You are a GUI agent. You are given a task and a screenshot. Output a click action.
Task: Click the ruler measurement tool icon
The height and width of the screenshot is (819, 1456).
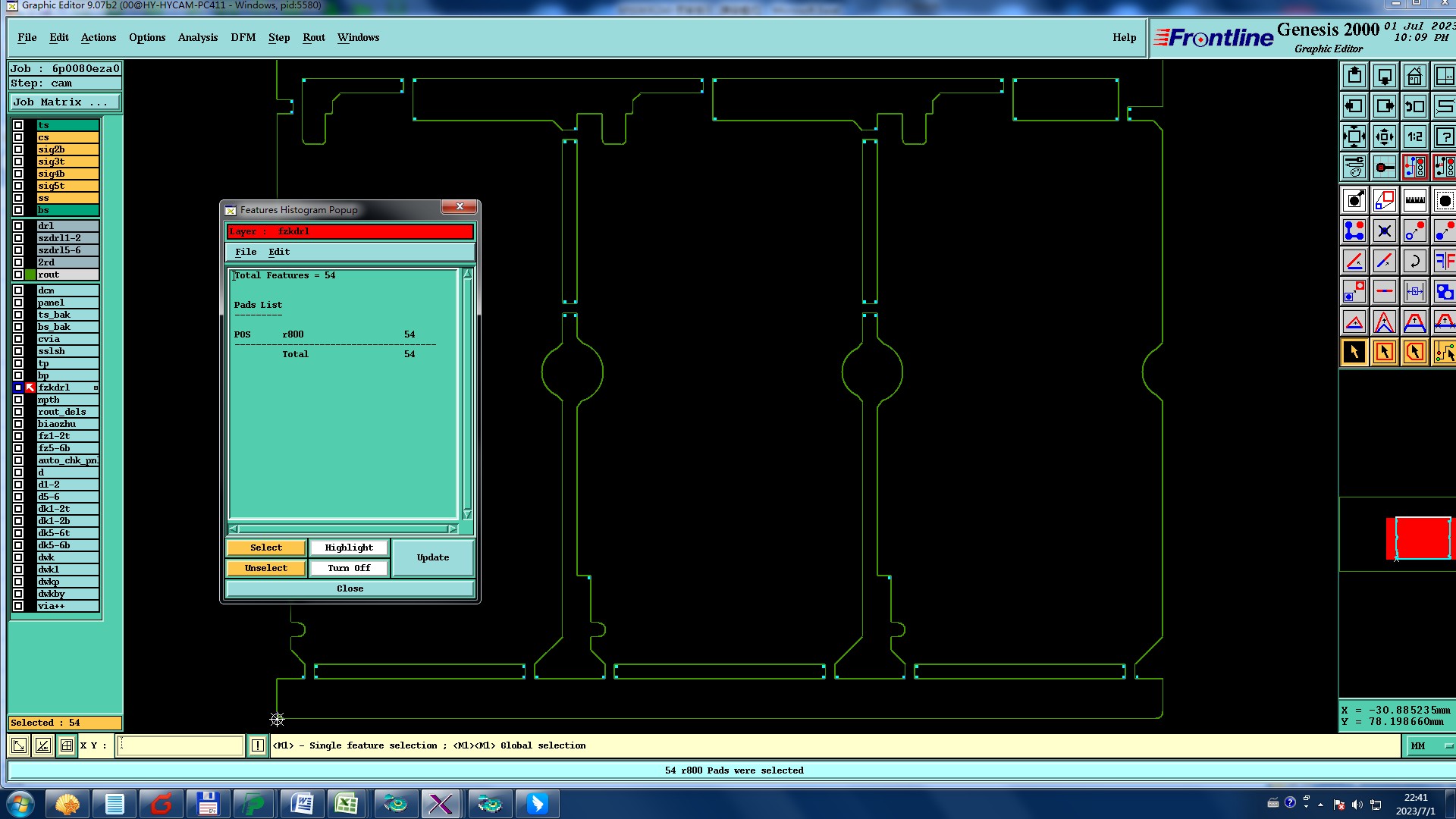click(1414, 201)
